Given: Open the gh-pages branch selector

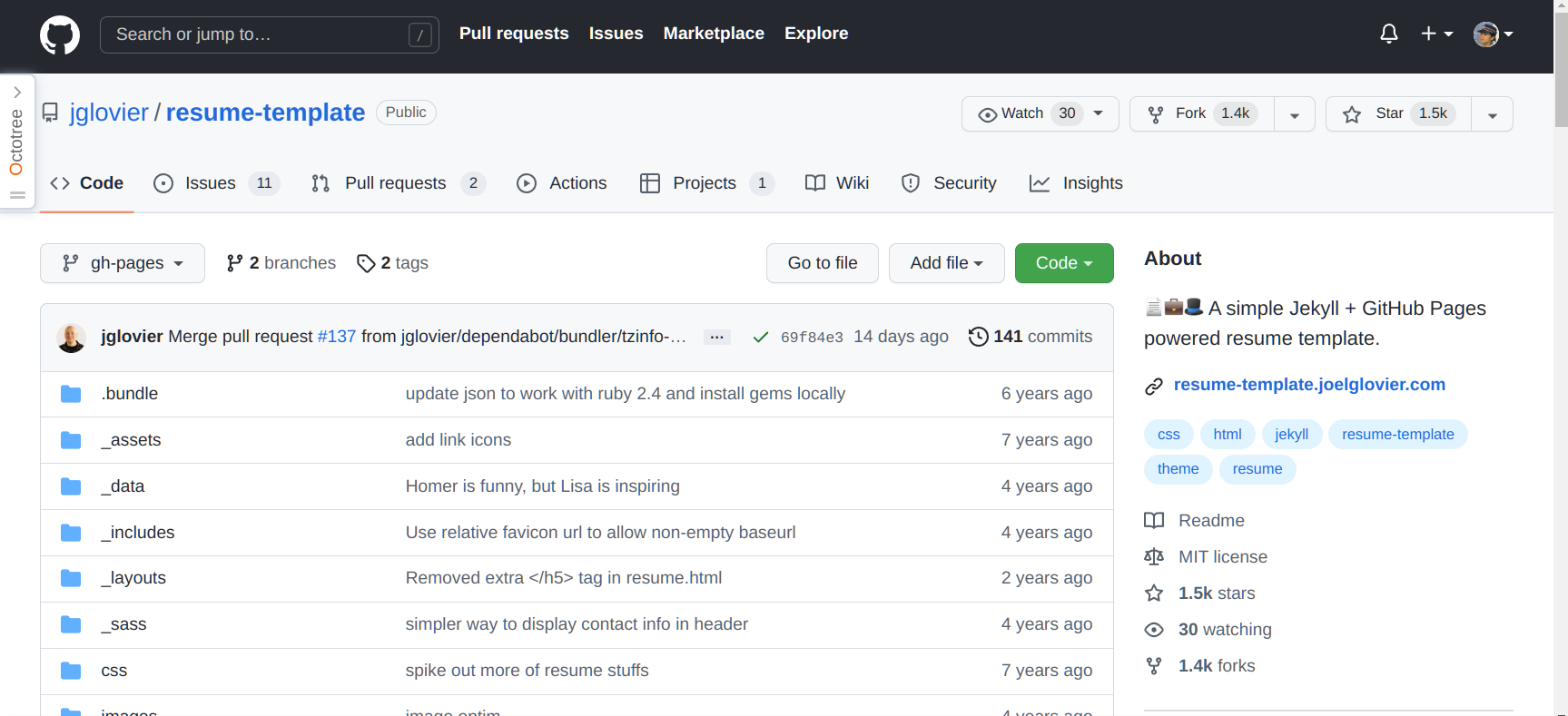Looking at the screenshot, I should (x=123, y=263).
